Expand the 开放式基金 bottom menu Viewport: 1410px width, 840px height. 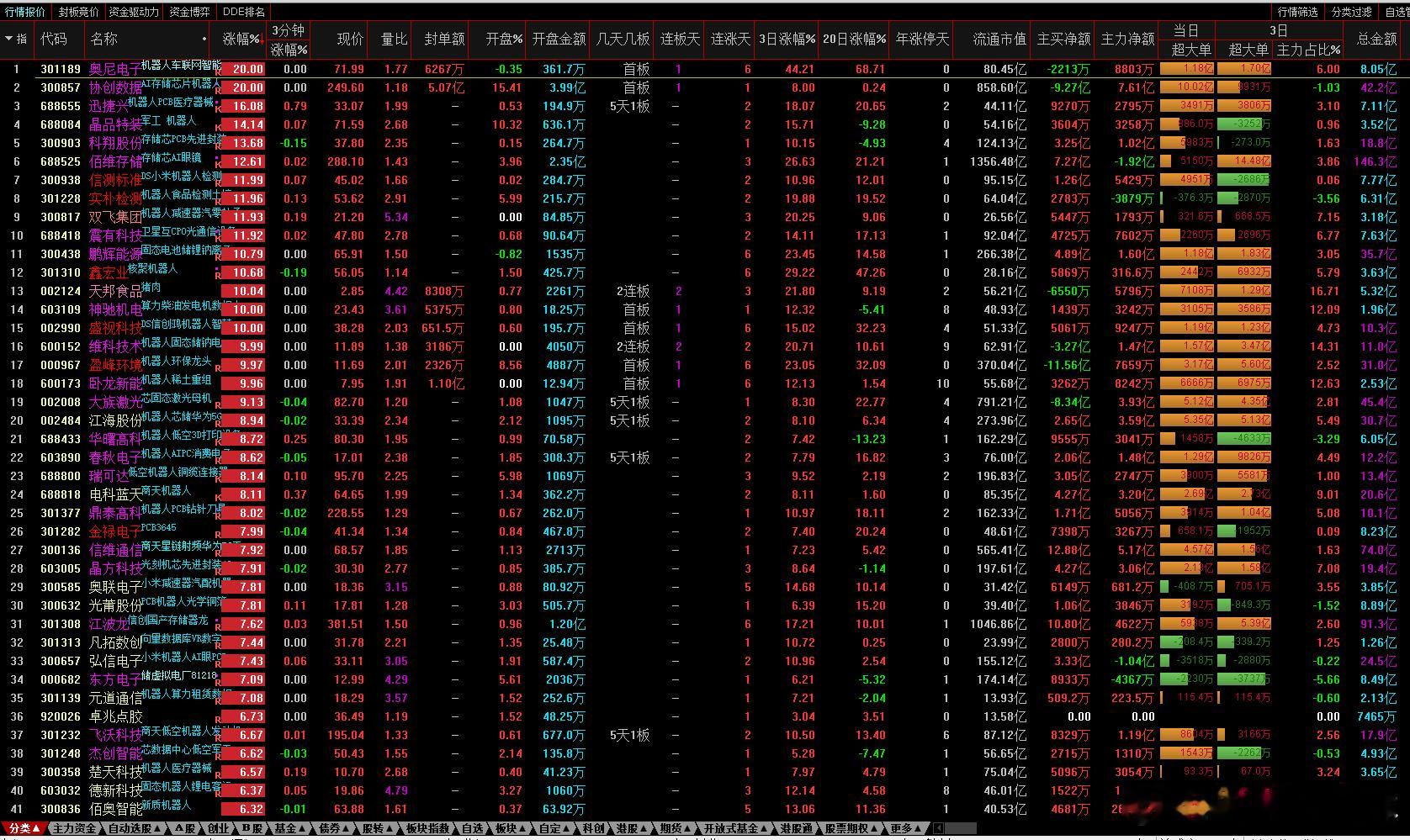(x=736, y=828)
